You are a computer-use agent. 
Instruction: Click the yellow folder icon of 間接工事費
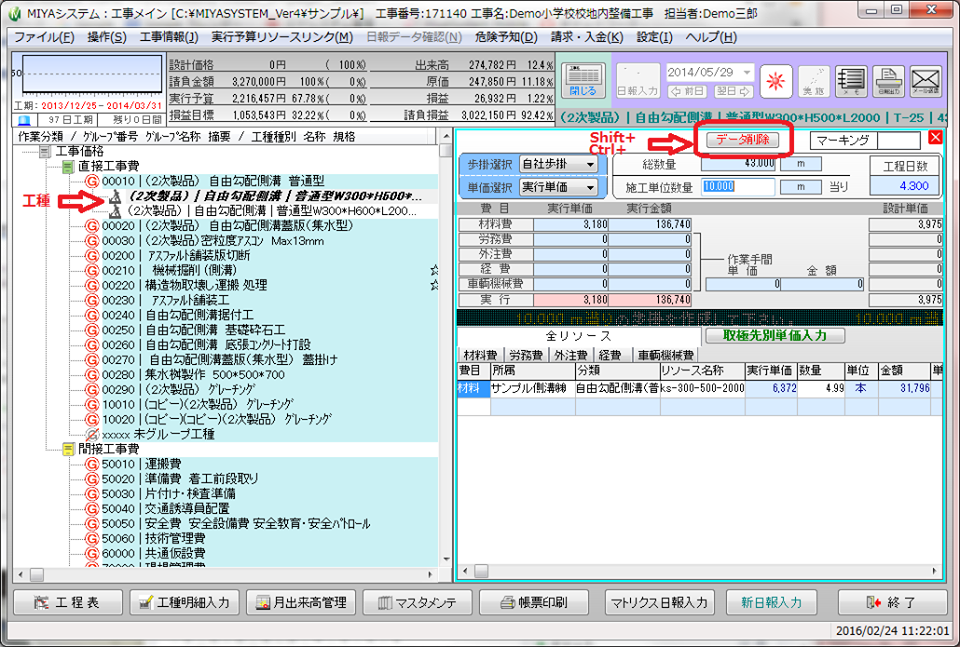tap(68, 449)
